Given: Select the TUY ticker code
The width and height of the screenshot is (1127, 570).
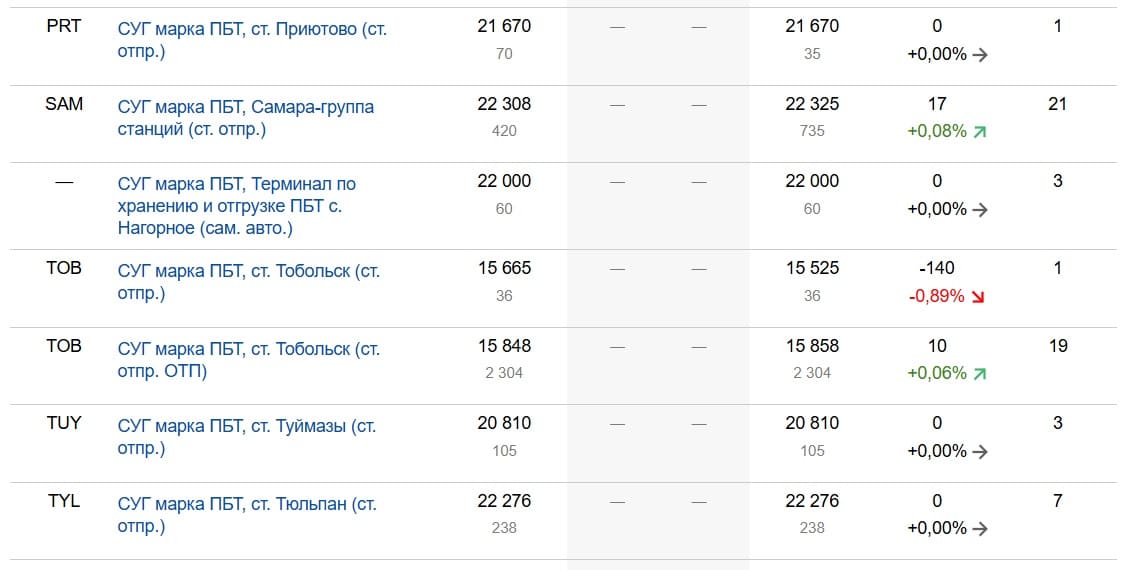Looking at the screenshot, I should (x=64, y=423).
